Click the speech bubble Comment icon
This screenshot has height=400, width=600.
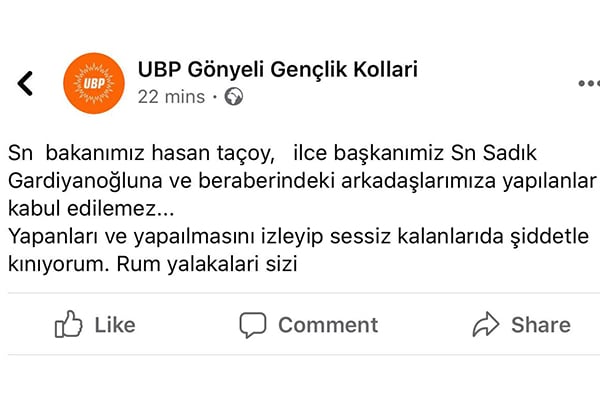(253, 324)
